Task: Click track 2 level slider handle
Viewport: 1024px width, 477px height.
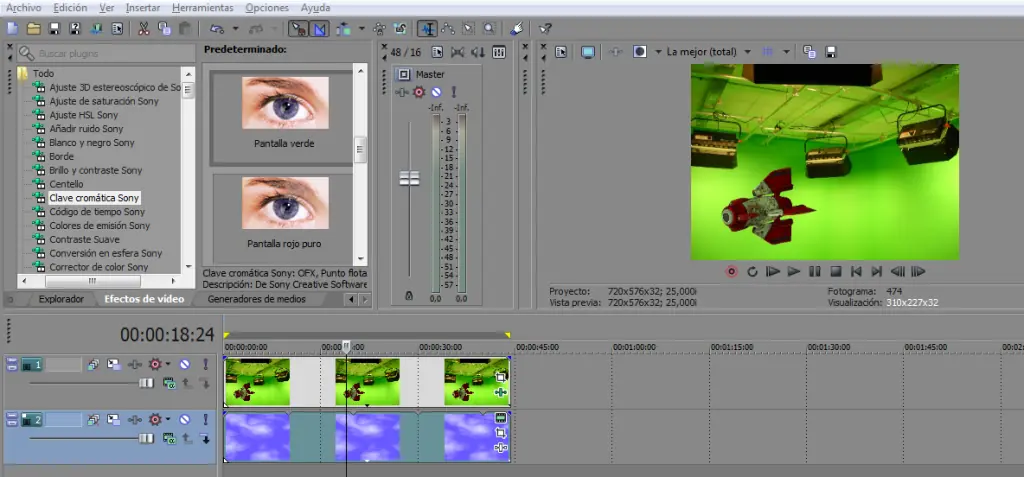Action: click(146, 438)
